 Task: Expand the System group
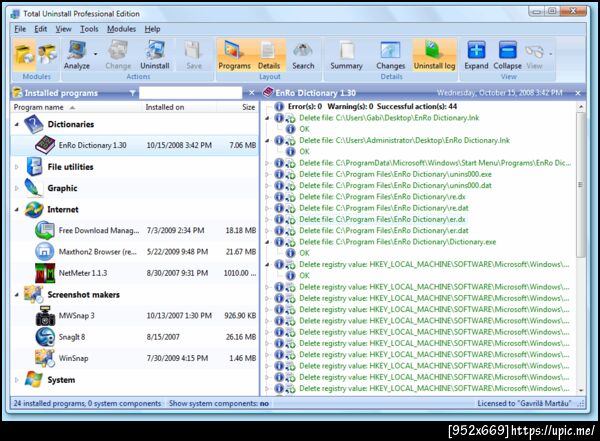pos(16,380)
